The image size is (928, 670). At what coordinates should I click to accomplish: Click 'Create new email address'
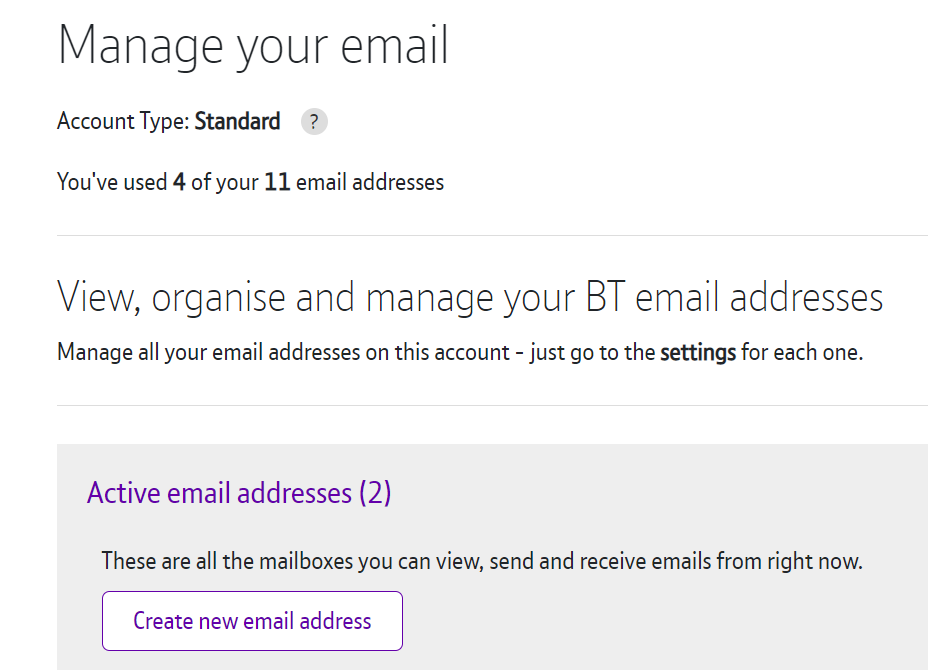point(251,620)
